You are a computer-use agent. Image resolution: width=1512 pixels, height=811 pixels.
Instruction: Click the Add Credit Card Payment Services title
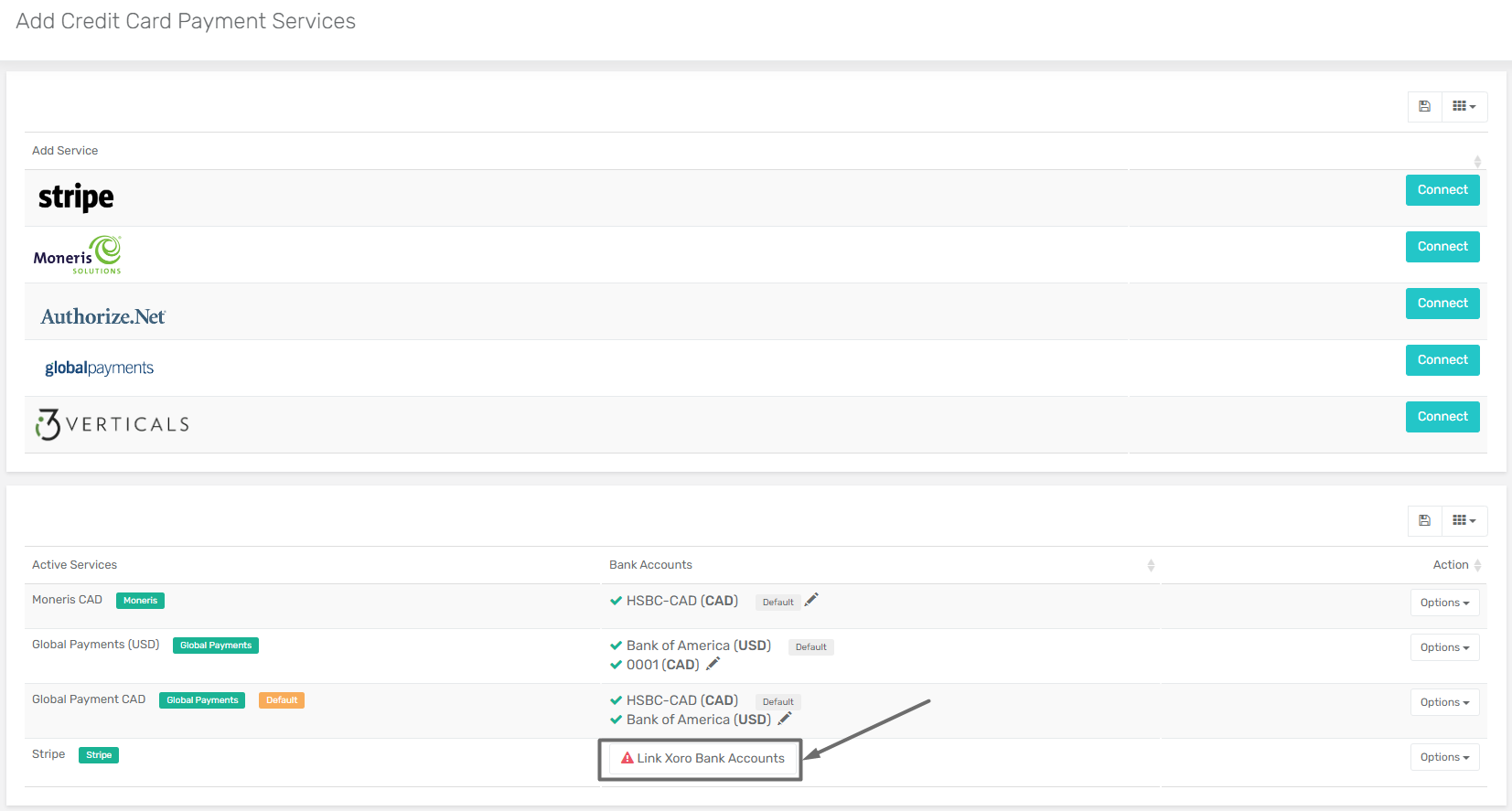186,21
